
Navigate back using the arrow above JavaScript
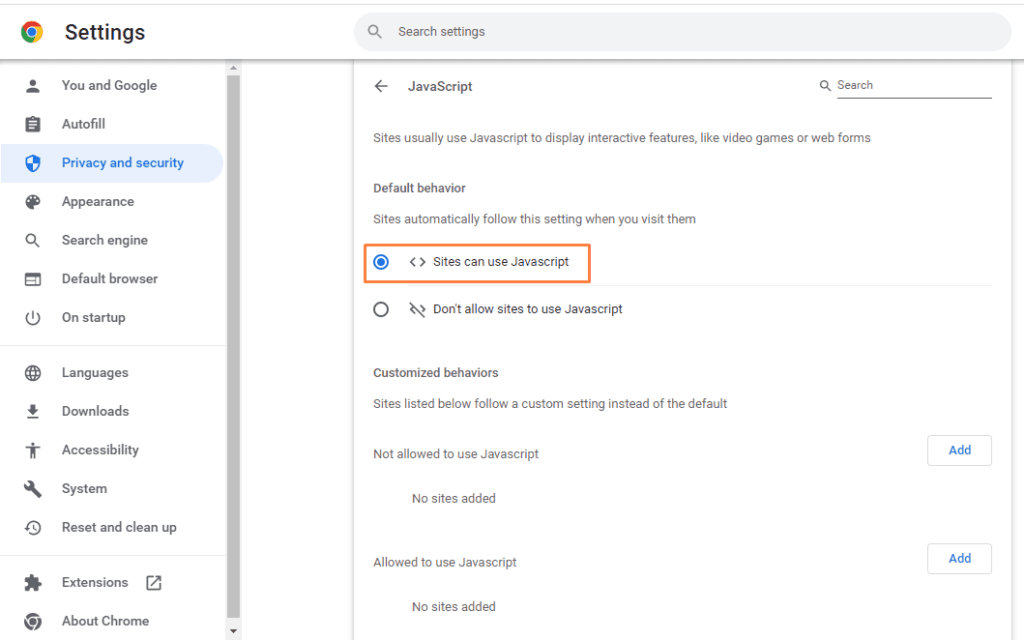[381, 86]
